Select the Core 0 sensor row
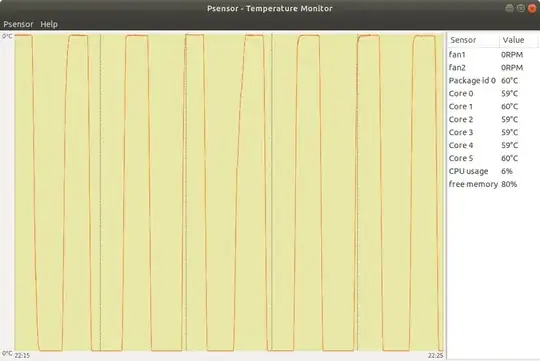 tap(493, 93)
